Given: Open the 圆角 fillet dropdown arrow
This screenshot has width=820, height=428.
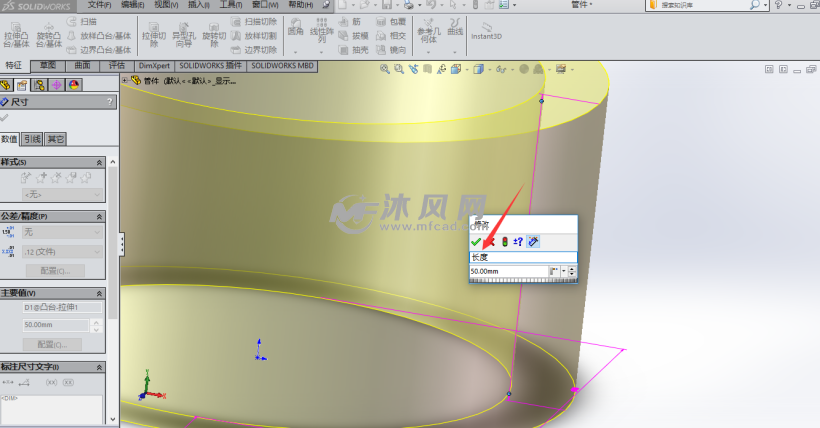Looking at the screenshot, I should pyautogui.click(x=295, y=52).
